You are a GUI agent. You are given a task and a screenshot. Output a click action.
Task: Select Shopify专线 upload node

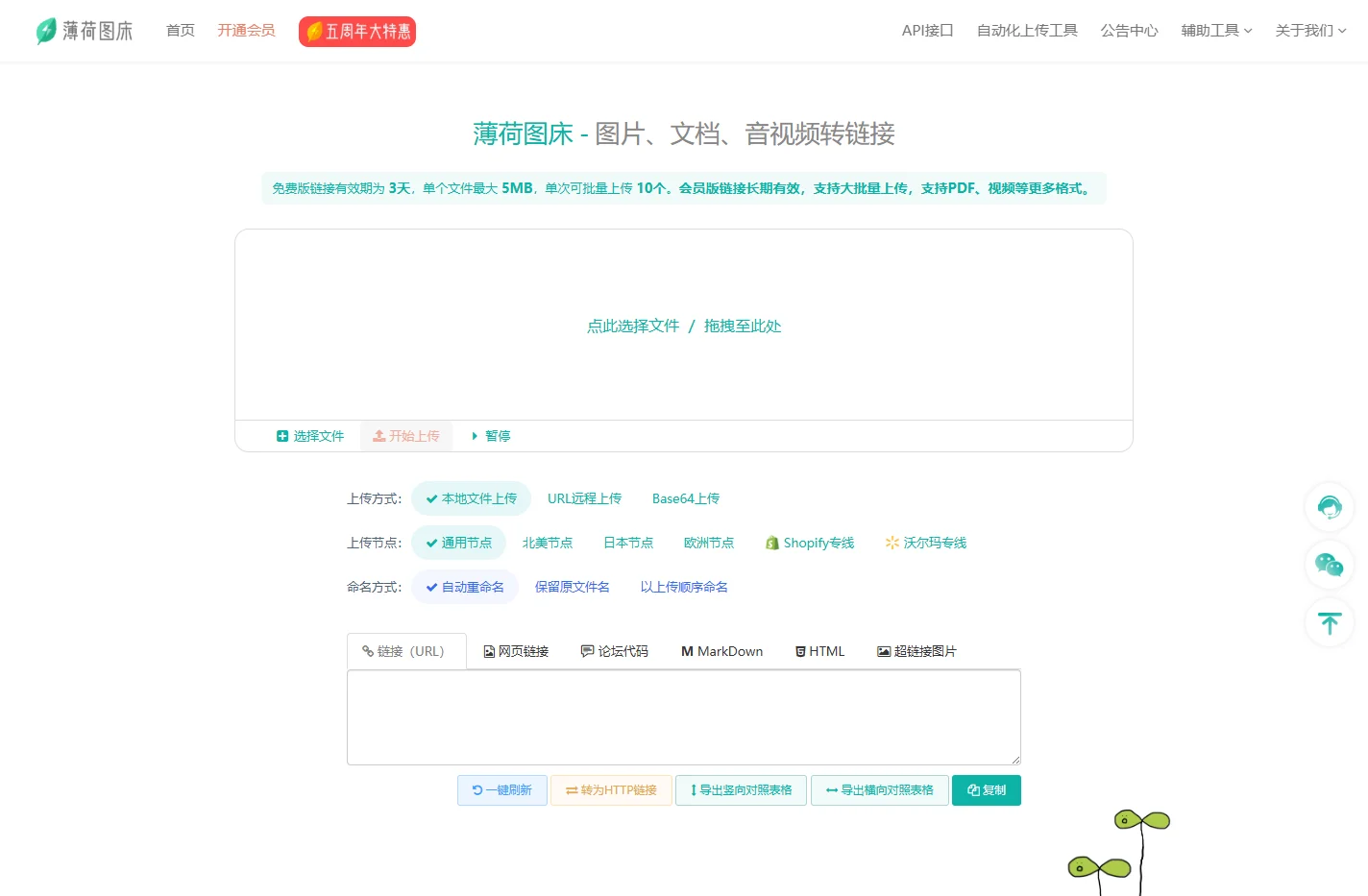(810, 543)
